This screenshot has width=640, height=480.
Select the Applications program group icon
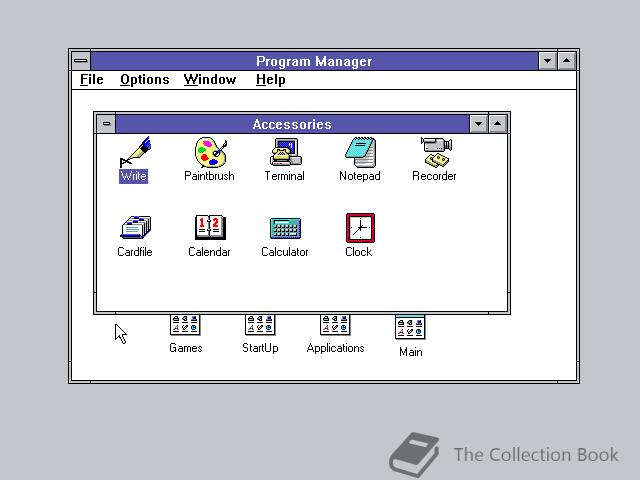coord(335,325)
